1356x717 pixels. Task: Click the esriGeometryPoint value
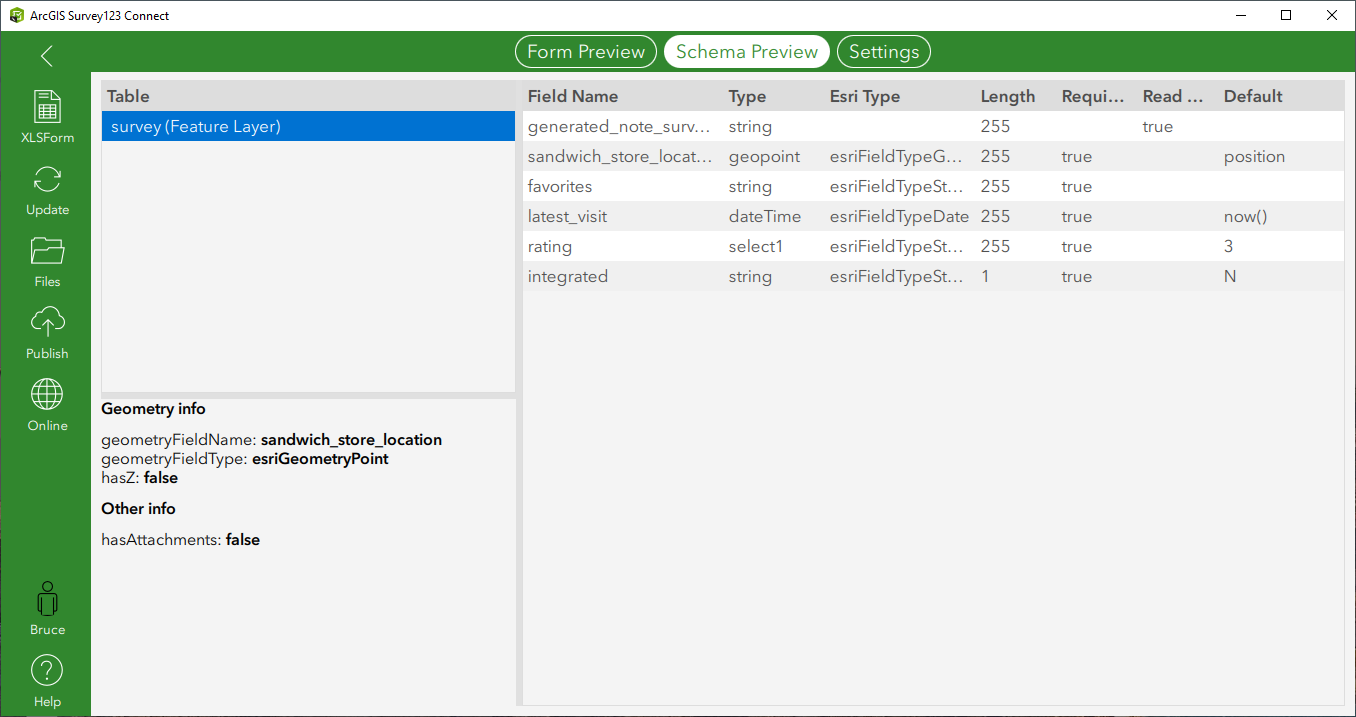pos(319,459)
